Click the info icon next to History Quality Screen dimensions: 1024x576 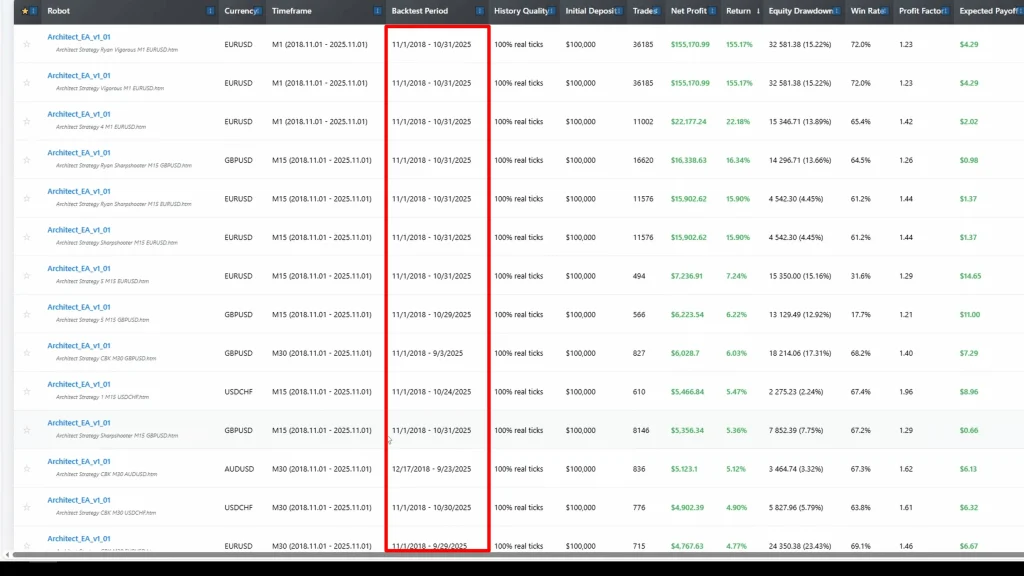pos(554,11)
